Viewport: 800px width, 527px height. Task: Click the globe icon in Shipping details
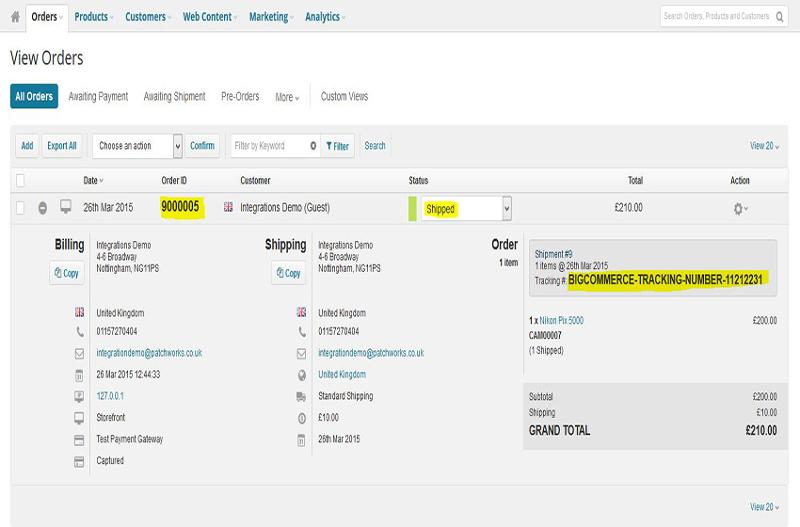301,374
